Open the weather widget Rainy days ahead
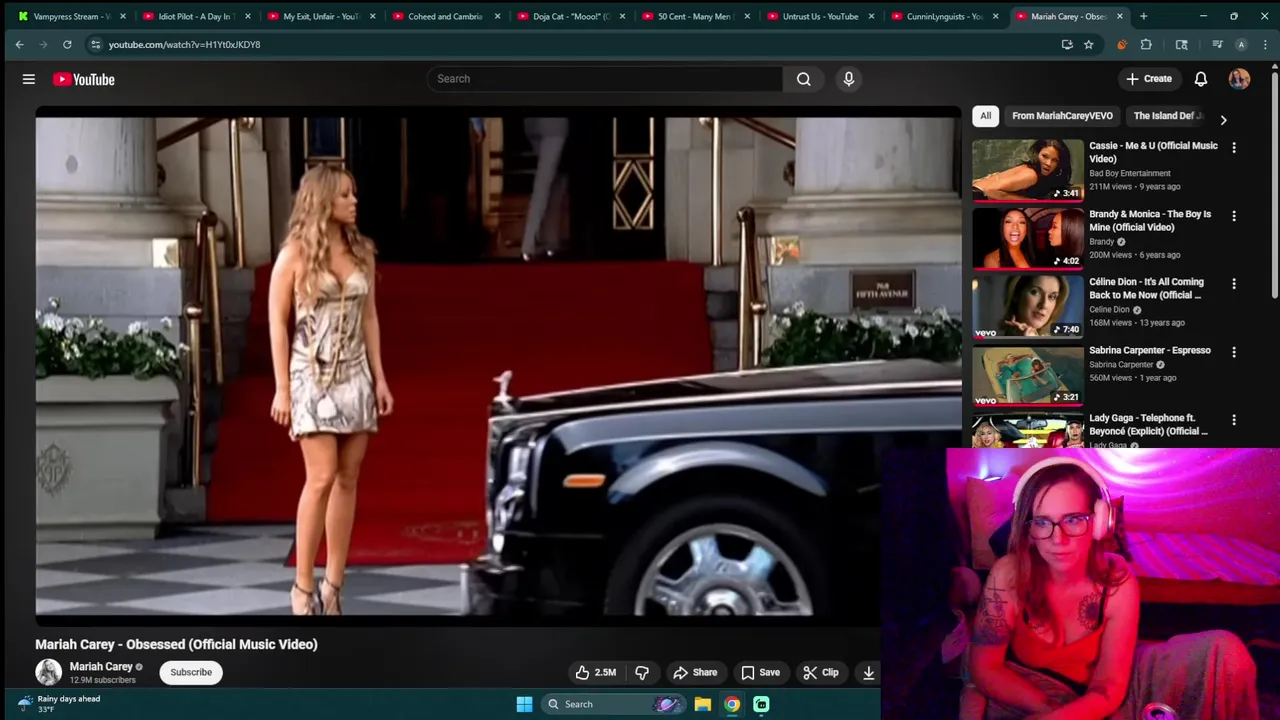 [x=60, y=703]
